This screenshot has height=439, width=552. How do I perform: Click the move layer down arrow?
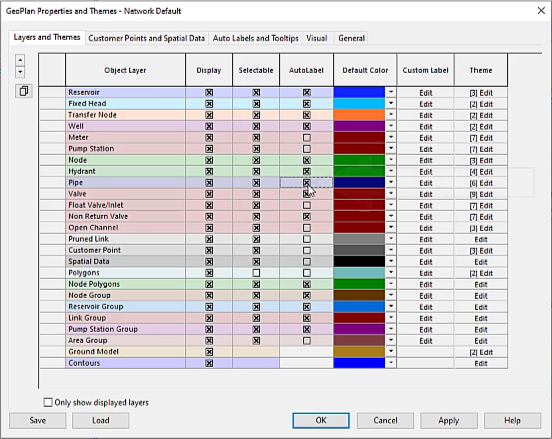click(x=20, y=72)
